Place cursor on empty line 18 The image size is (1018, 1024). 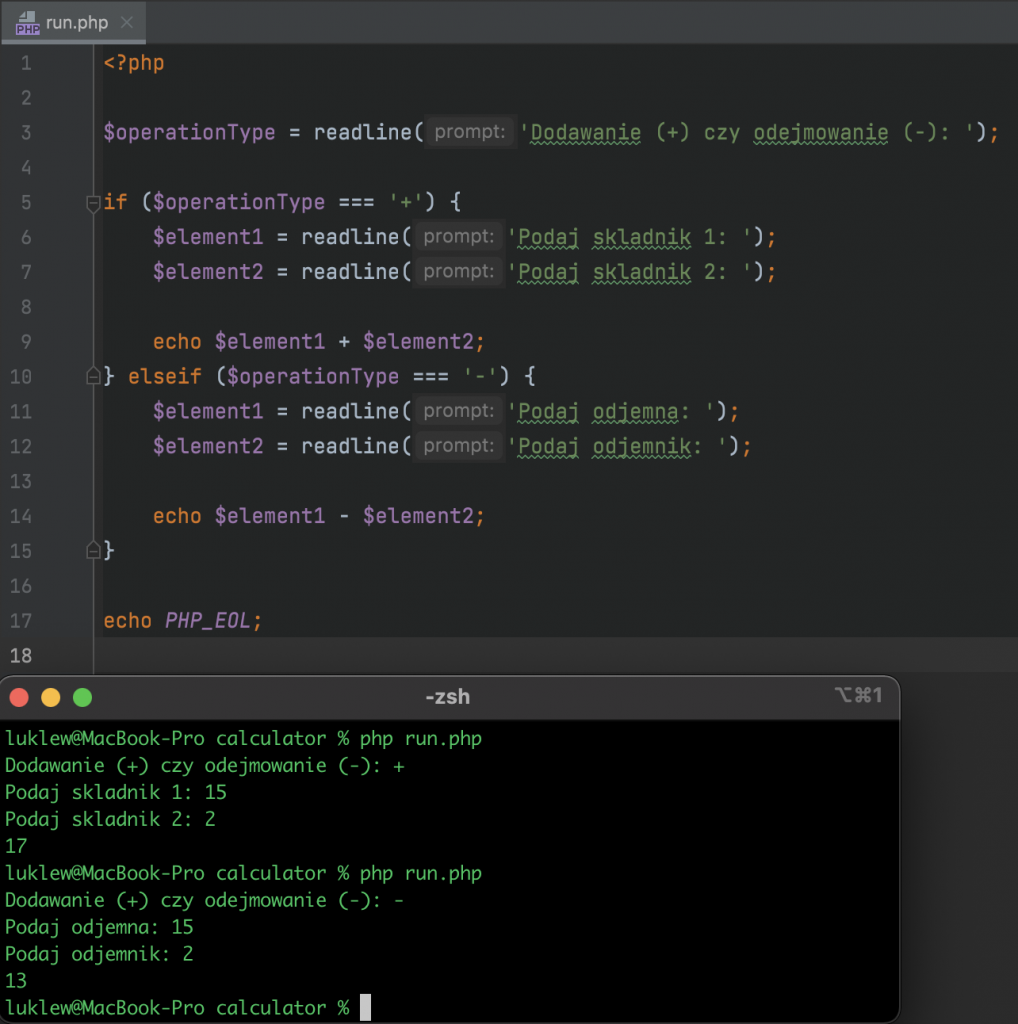tap(555, 655)
